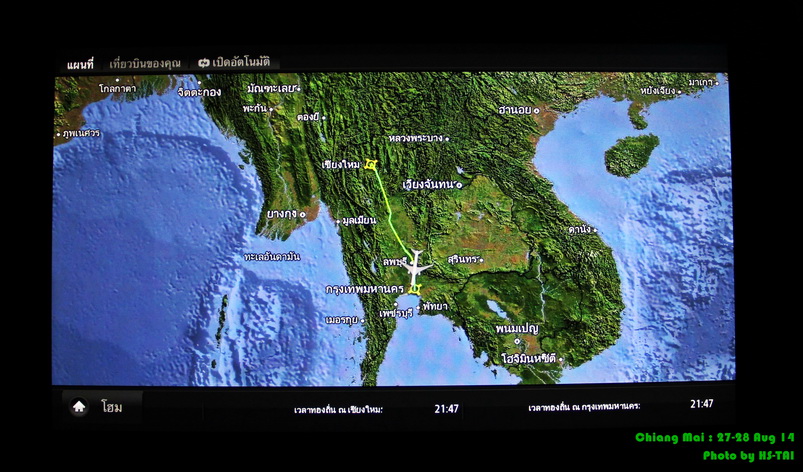Click the auto-play loop icon beside เปิดอัตโนมัติ
Viewport: 803px width, 472px height.
[x=204, y=63]
